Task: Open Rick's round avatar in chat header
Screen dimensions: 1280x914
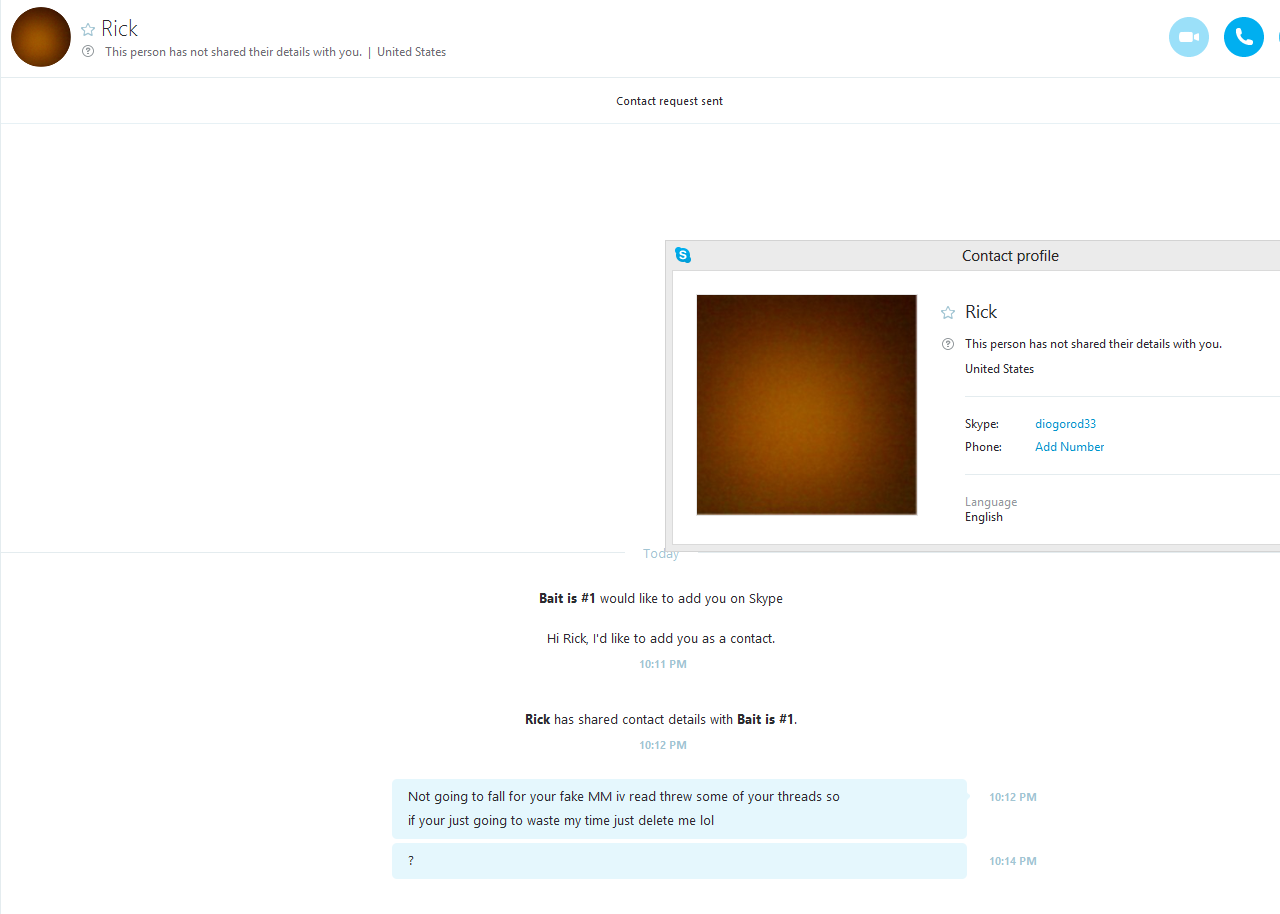Action: [x=41, y=37]
